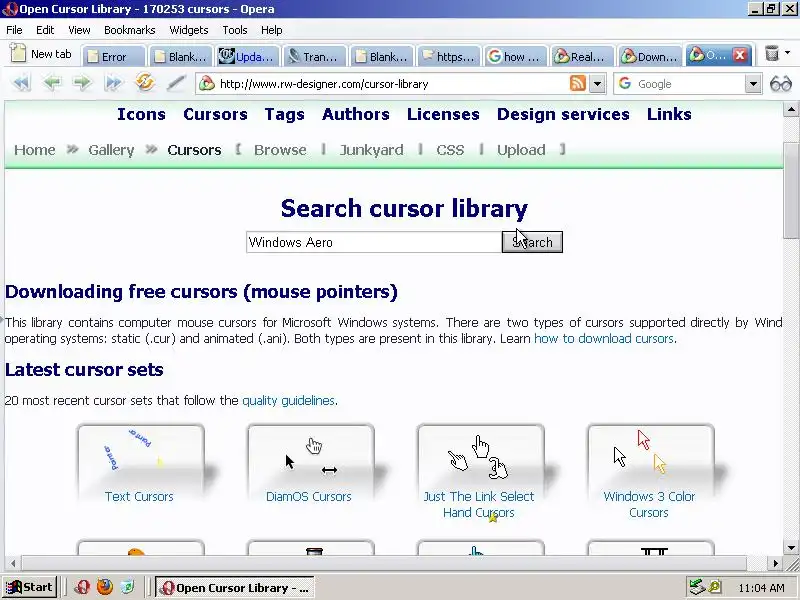This screenshot has height=600, width=800.
Task: Switch to the Upda... tab
Action: (x=247, y=56)
